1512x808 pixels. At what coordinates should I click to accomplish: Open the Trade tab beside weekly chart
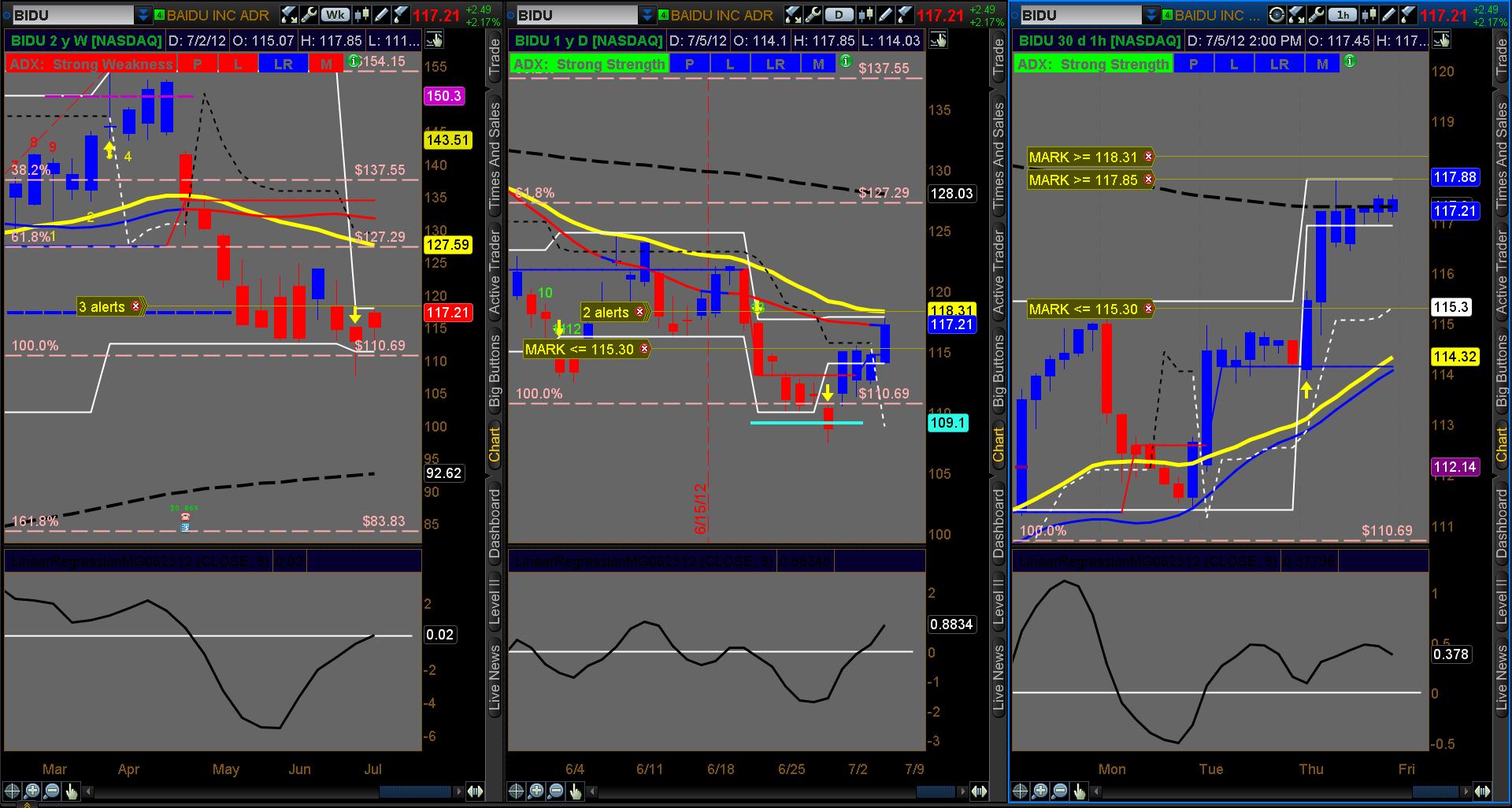[x=495, y=57]
